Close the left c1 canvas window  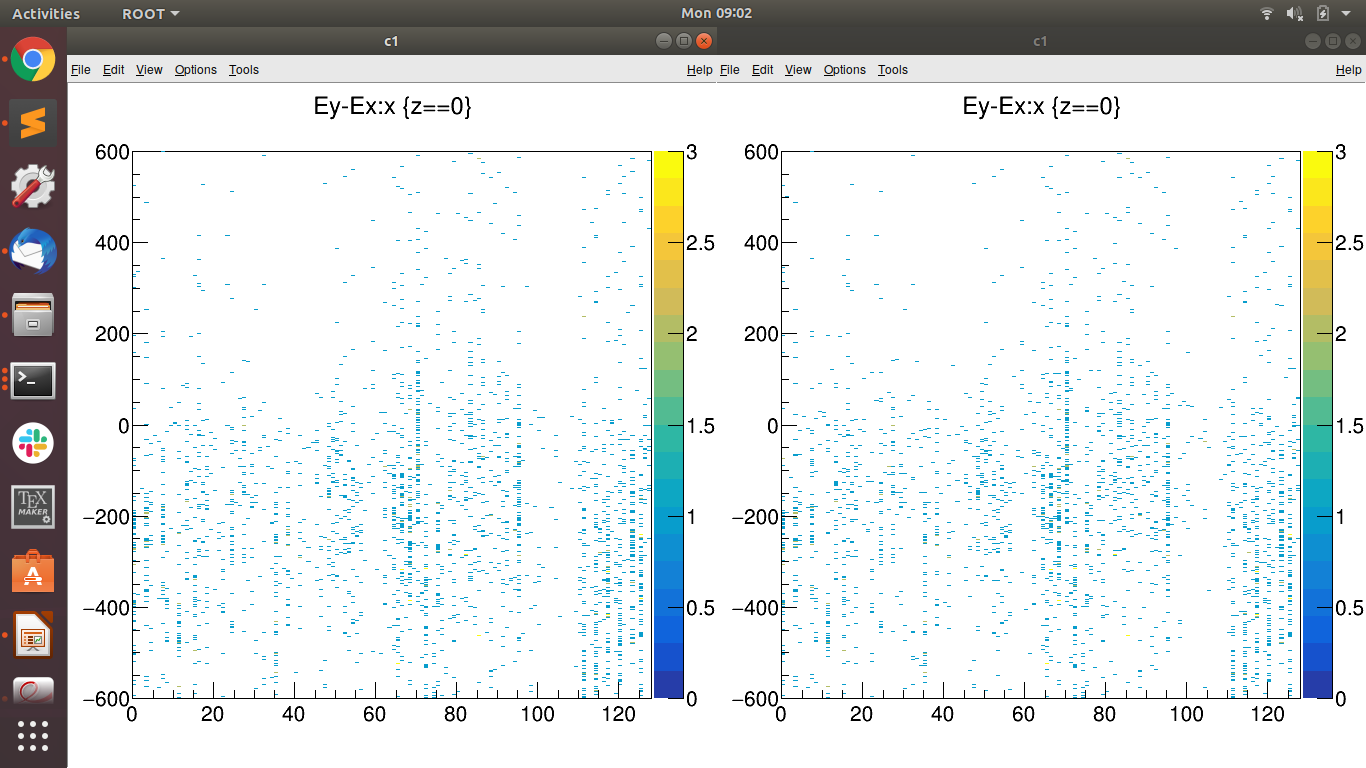pyautogui.click(x=704, y=41)
